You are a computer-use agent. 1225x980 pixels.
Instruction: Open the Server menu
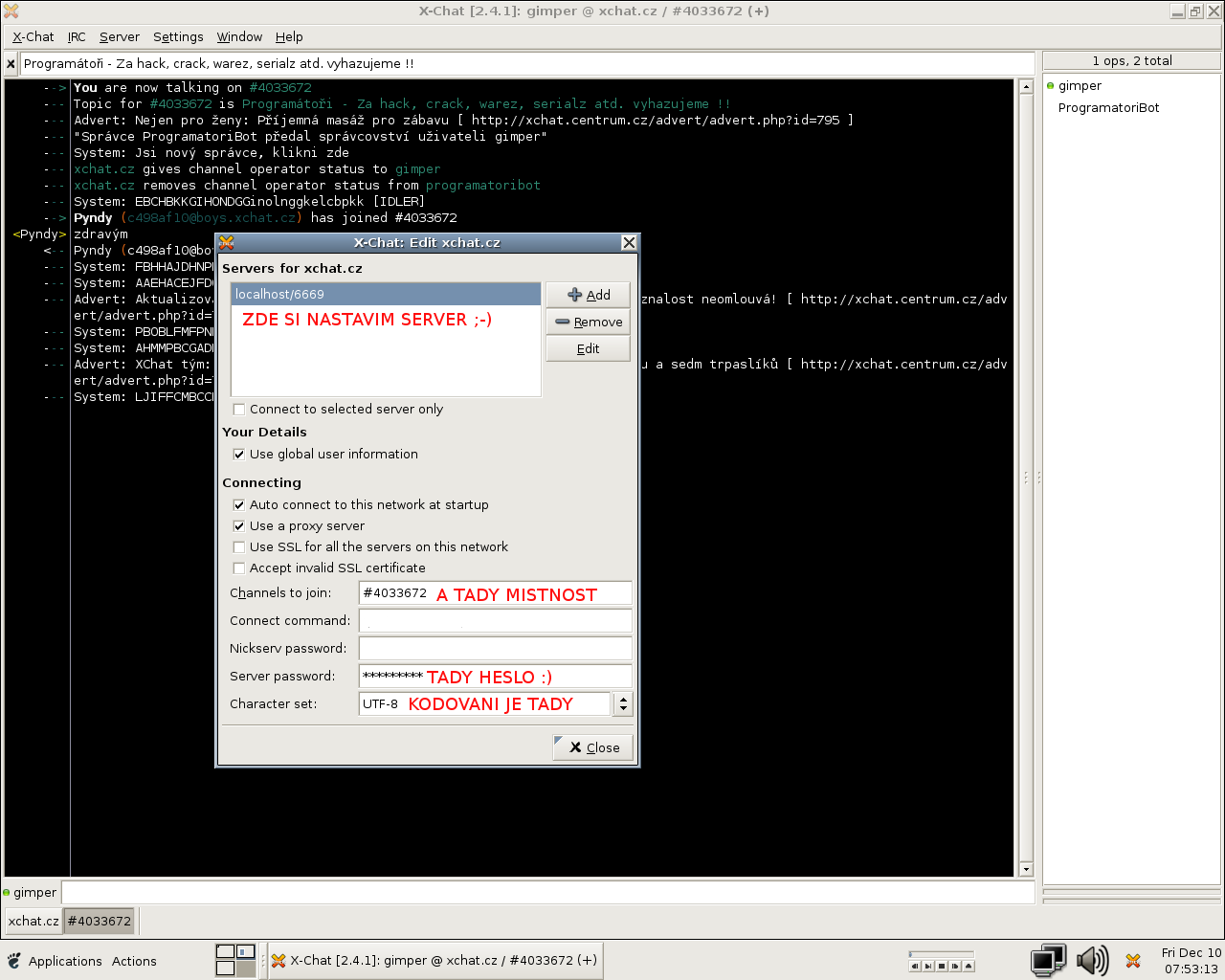[120, 37]
